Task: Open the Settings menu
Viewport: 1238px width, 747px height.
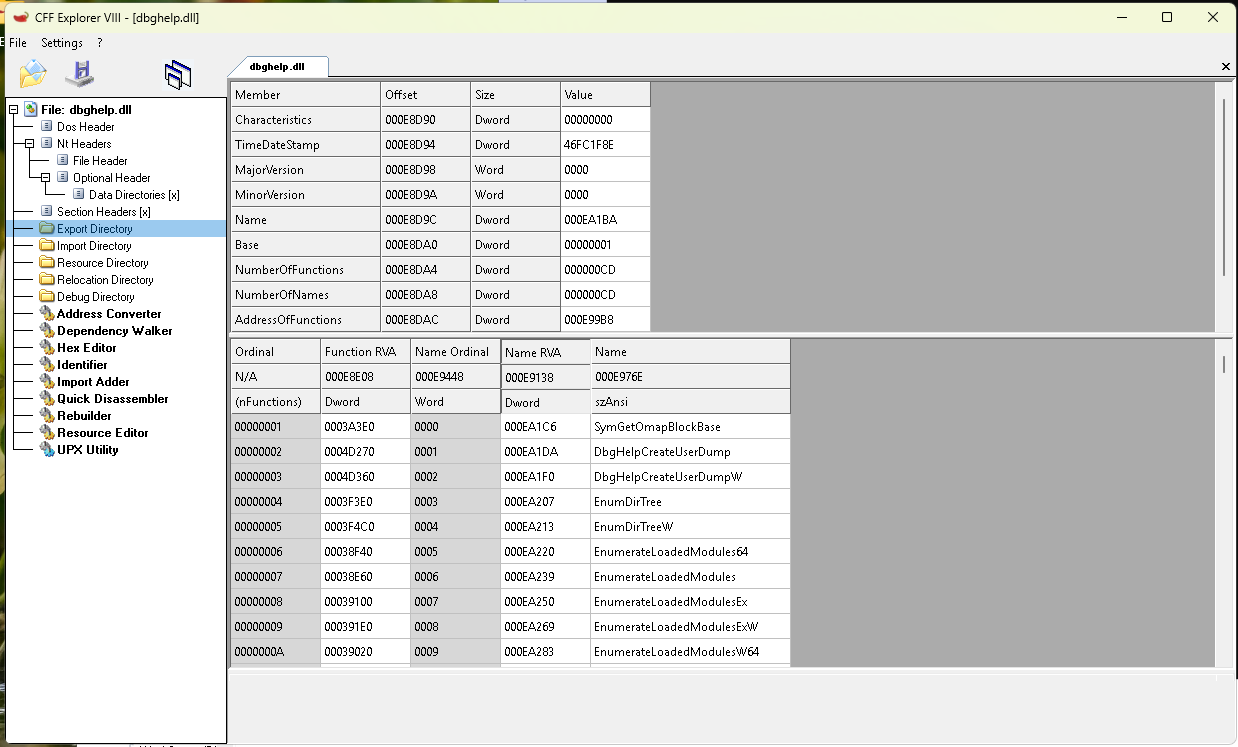Action: click(62, 43)
